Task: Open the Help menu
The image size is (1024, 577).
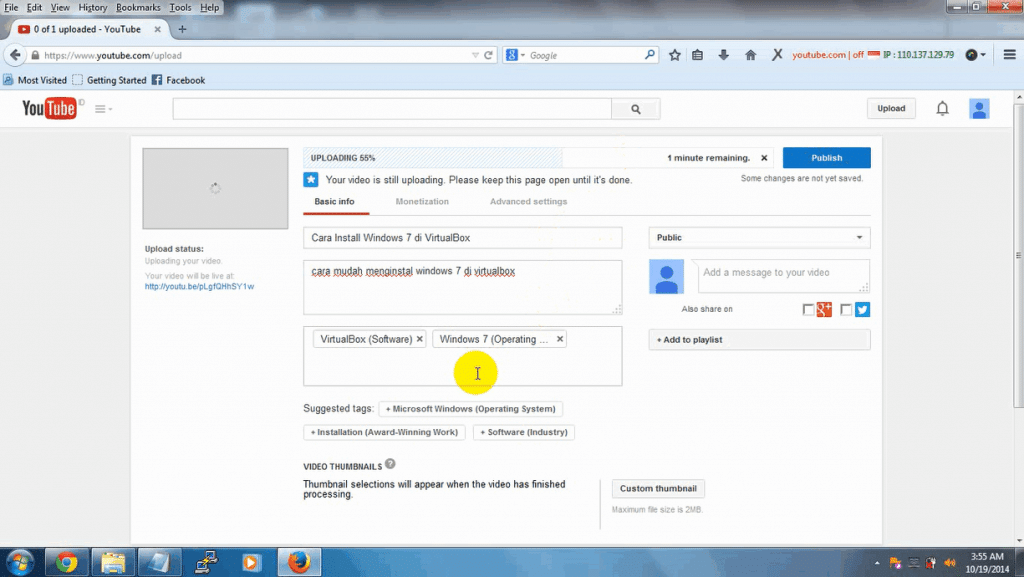Action: (x=210, y=8)
